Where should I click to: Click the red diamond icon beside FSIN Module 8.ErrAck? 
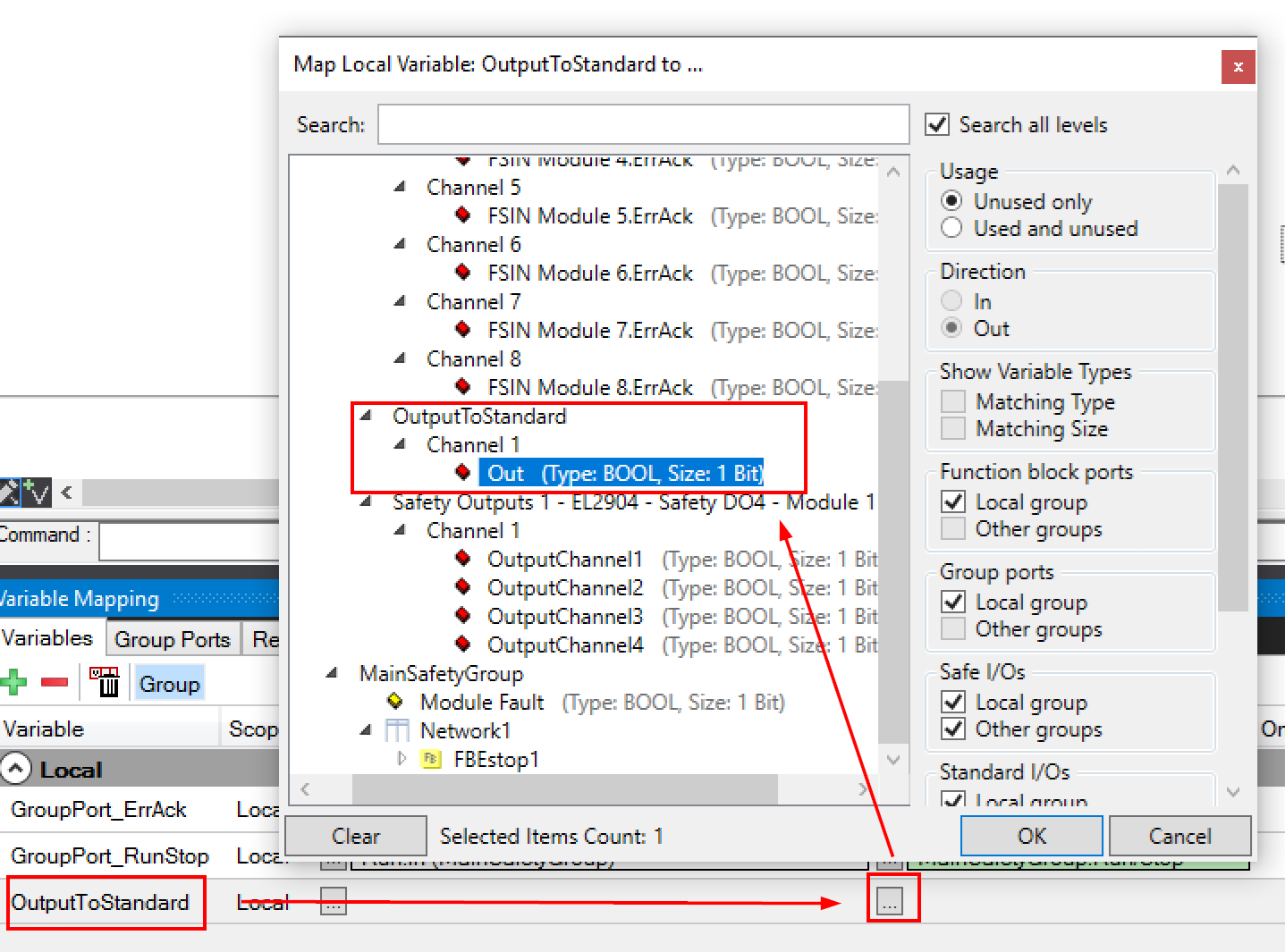463,387
